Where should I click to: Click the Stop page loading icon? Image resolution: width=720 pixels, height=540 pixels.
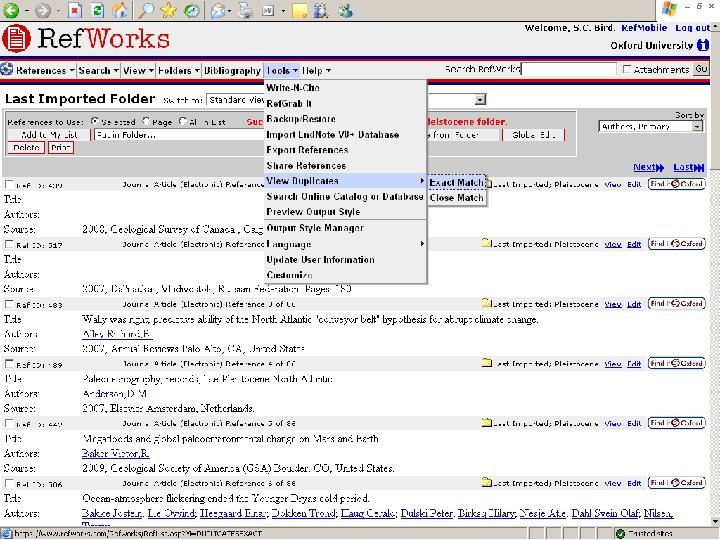pyautogui.click(x=74, y=10)
